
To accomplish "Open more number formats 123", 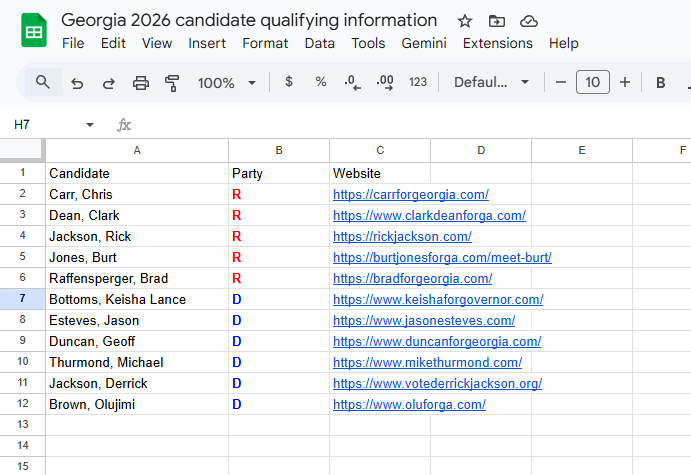I will pos(418,82).
